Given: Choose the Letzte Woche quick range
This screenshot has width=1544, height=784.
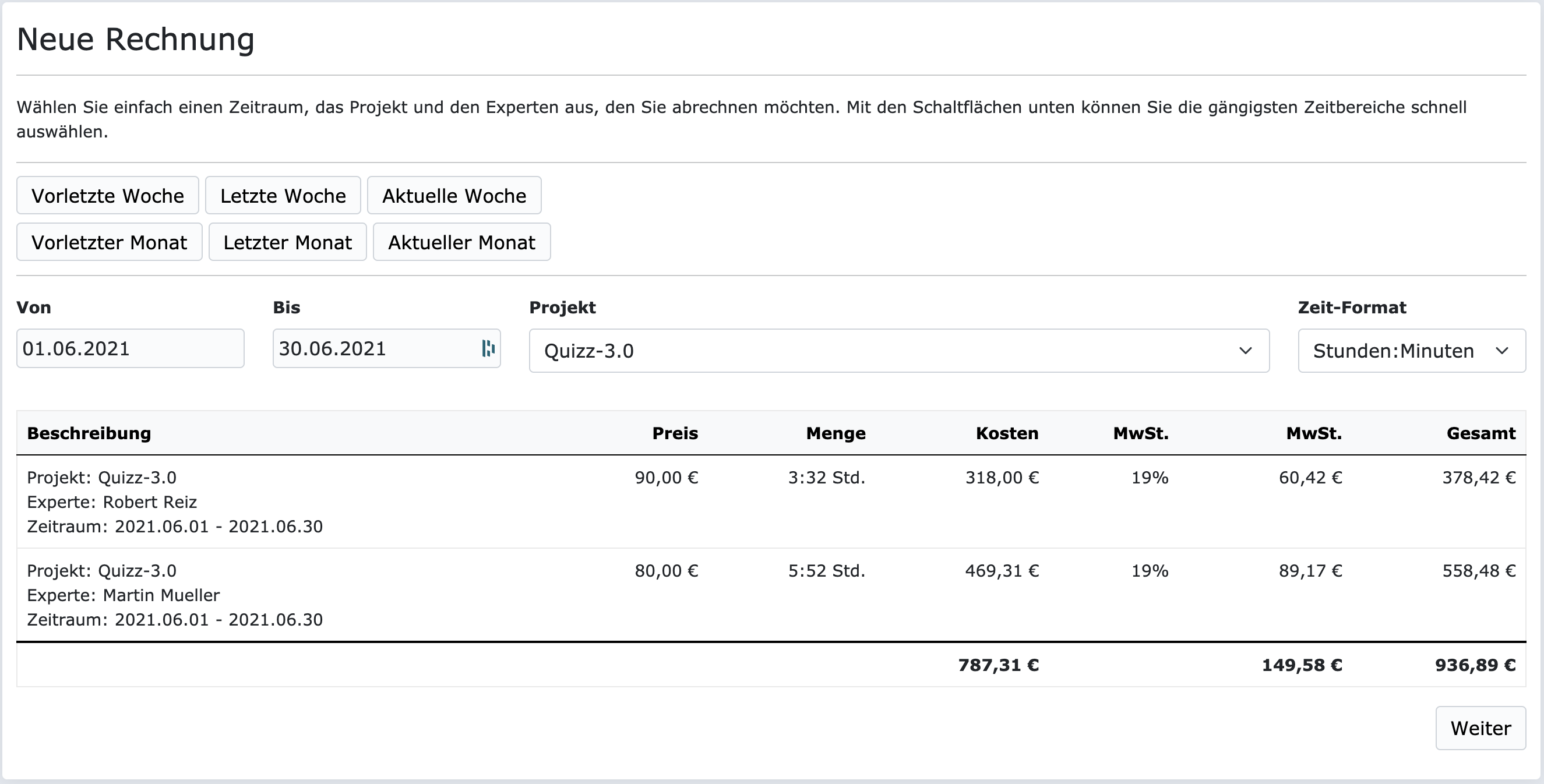Looking at the screenshot, I should (283, 195).
